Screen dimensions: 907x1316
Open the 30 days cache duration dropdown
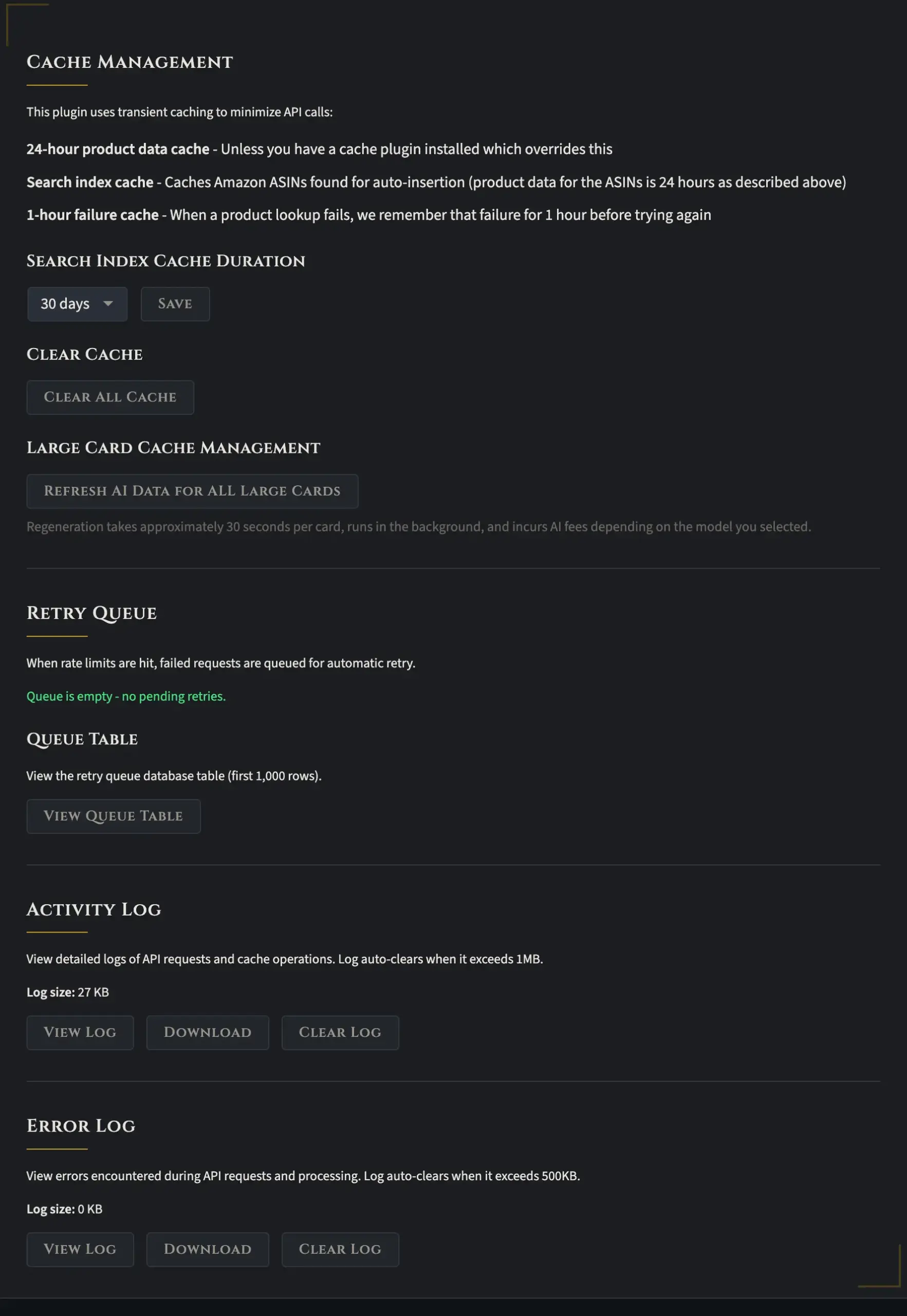(x=77, y=304)
